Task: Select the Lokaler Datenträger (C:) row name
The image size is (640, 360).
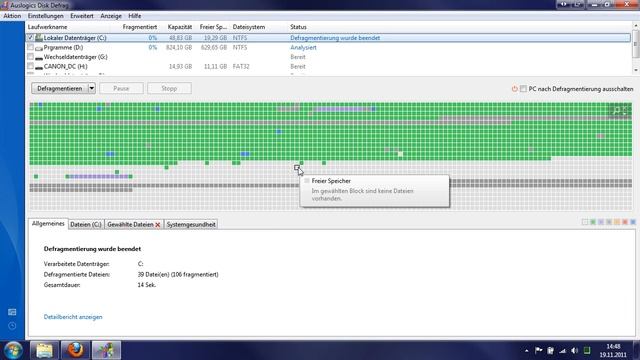Action: click(75, 38)
